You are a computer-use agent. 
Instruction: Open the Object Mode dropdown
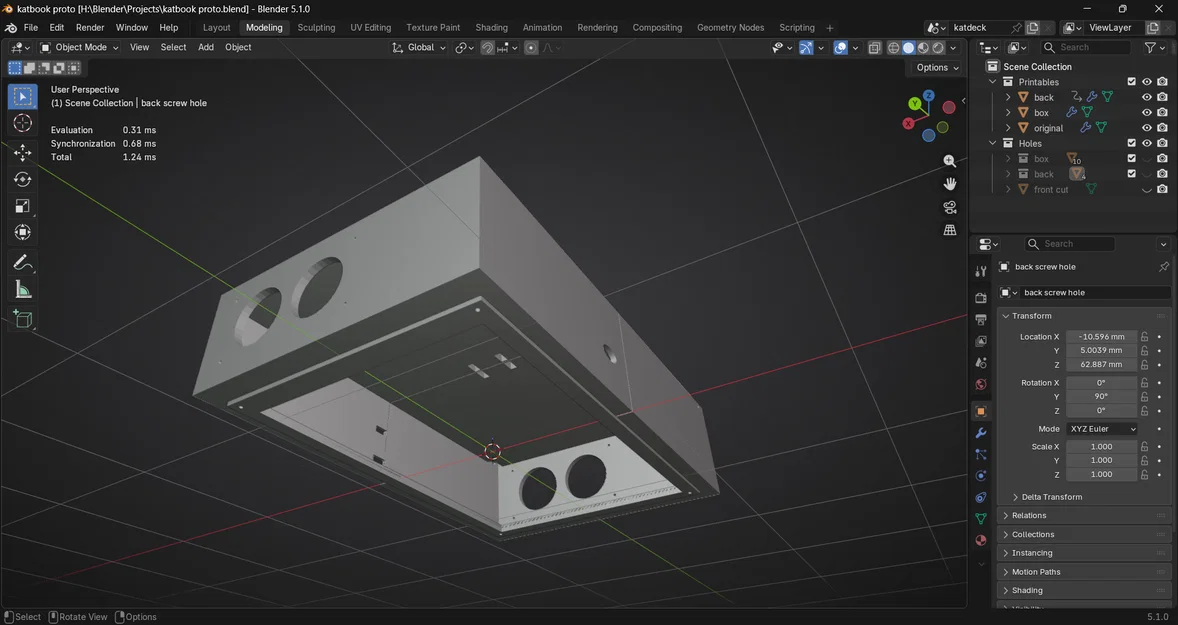pyautogui.click(x=80, y=47)
